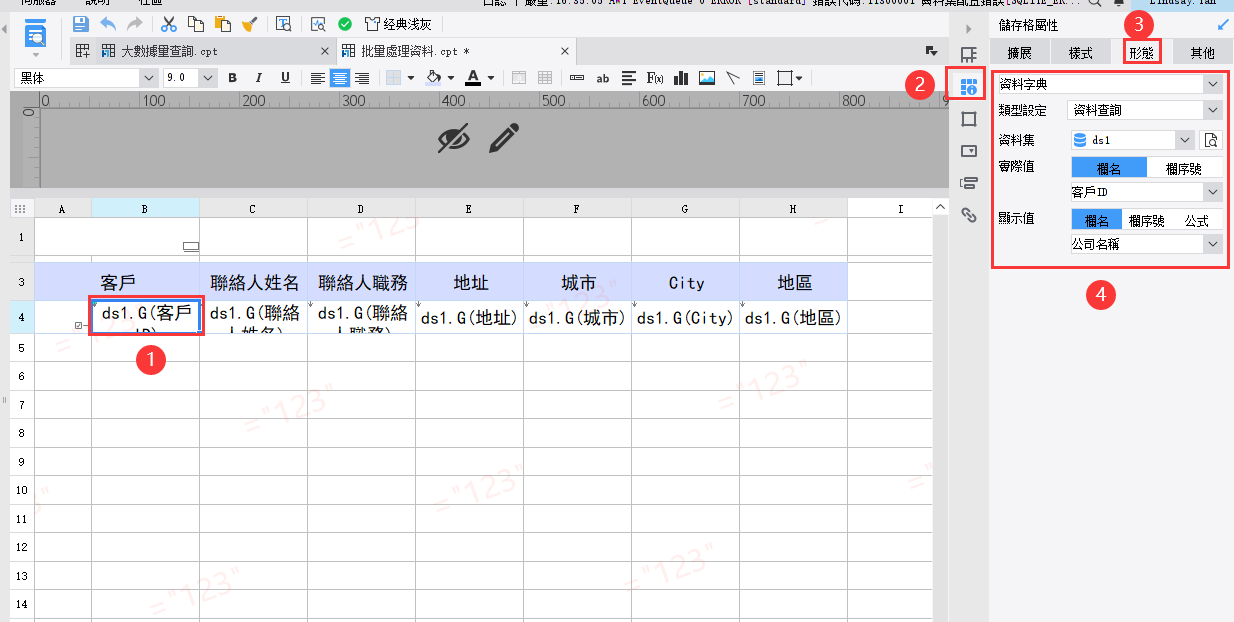
Task: Click the scissors Cut icon
Action: pyautogui.click(x=168, y=23)
